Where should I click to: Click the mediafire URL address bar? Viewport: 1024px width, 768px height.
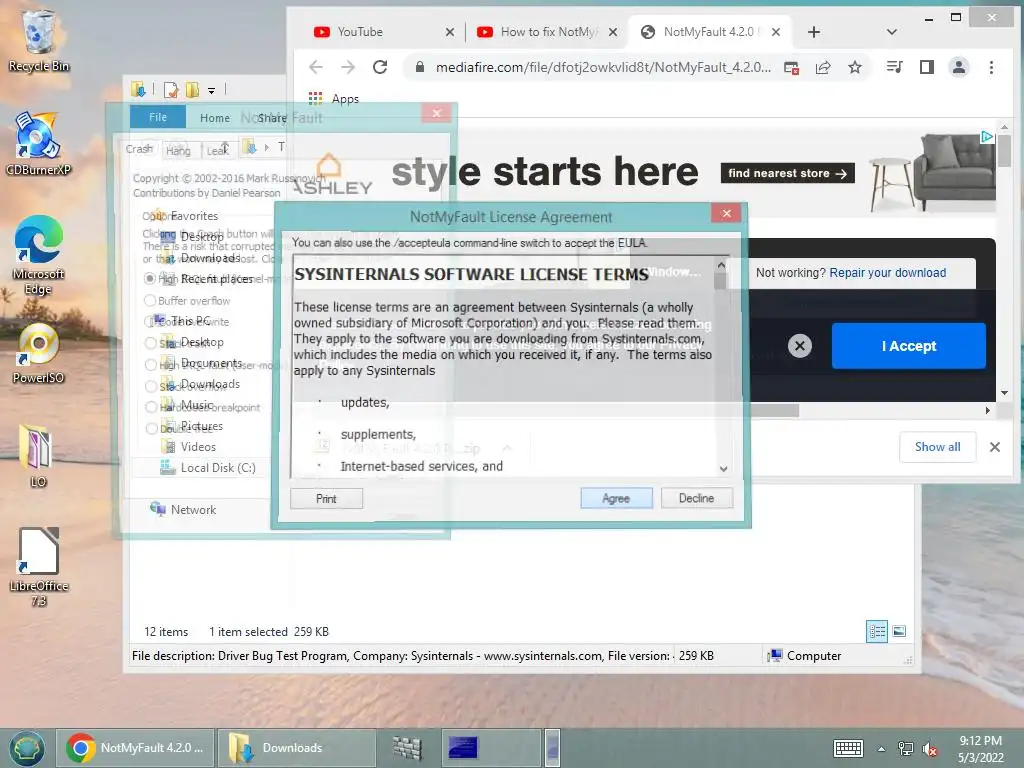coord(603,67)
